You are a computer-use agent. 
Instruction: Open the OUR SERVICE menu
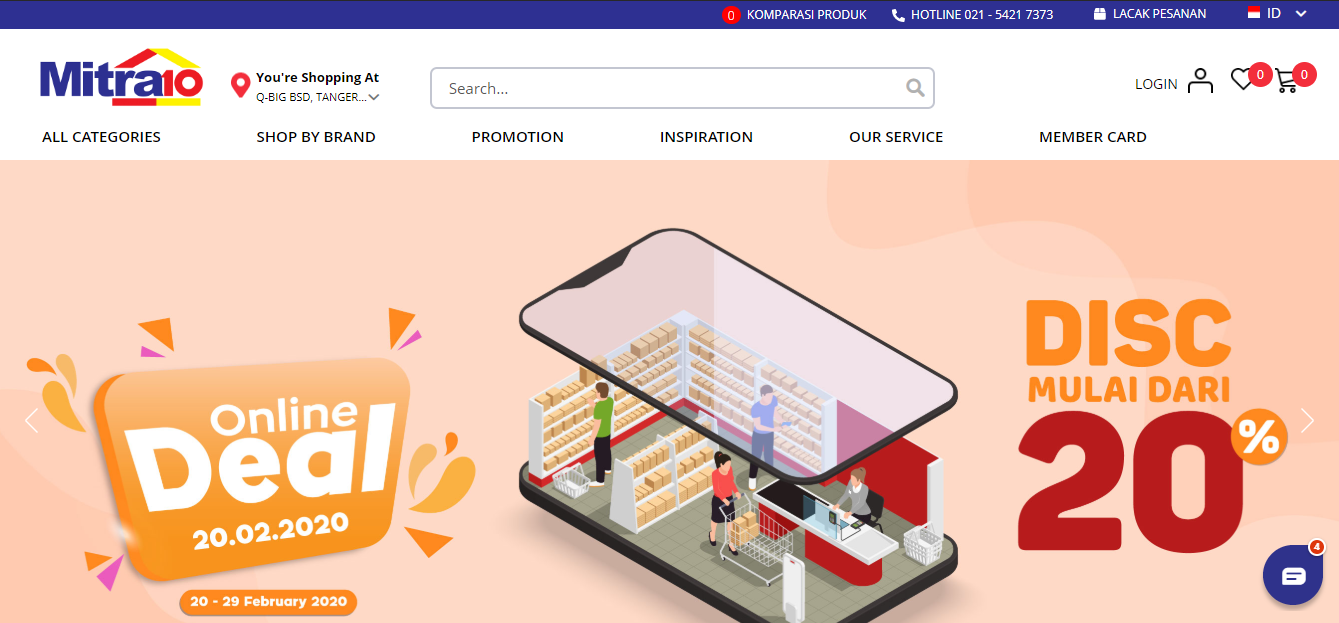point(896,137)
